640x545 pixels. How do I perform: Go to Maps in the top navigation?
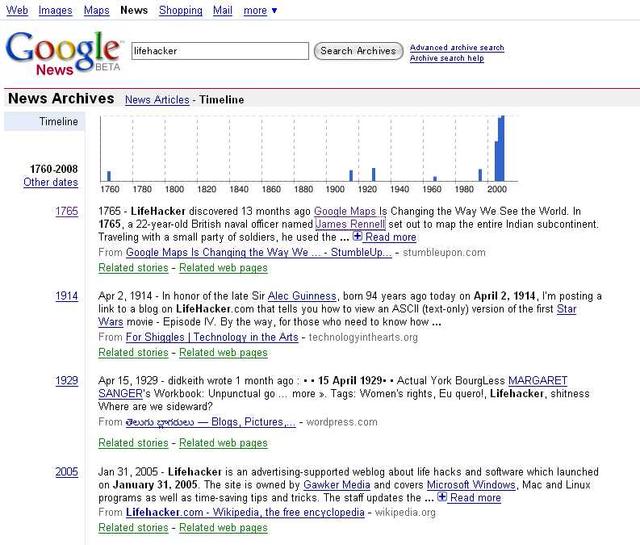(x=97, y=10)
